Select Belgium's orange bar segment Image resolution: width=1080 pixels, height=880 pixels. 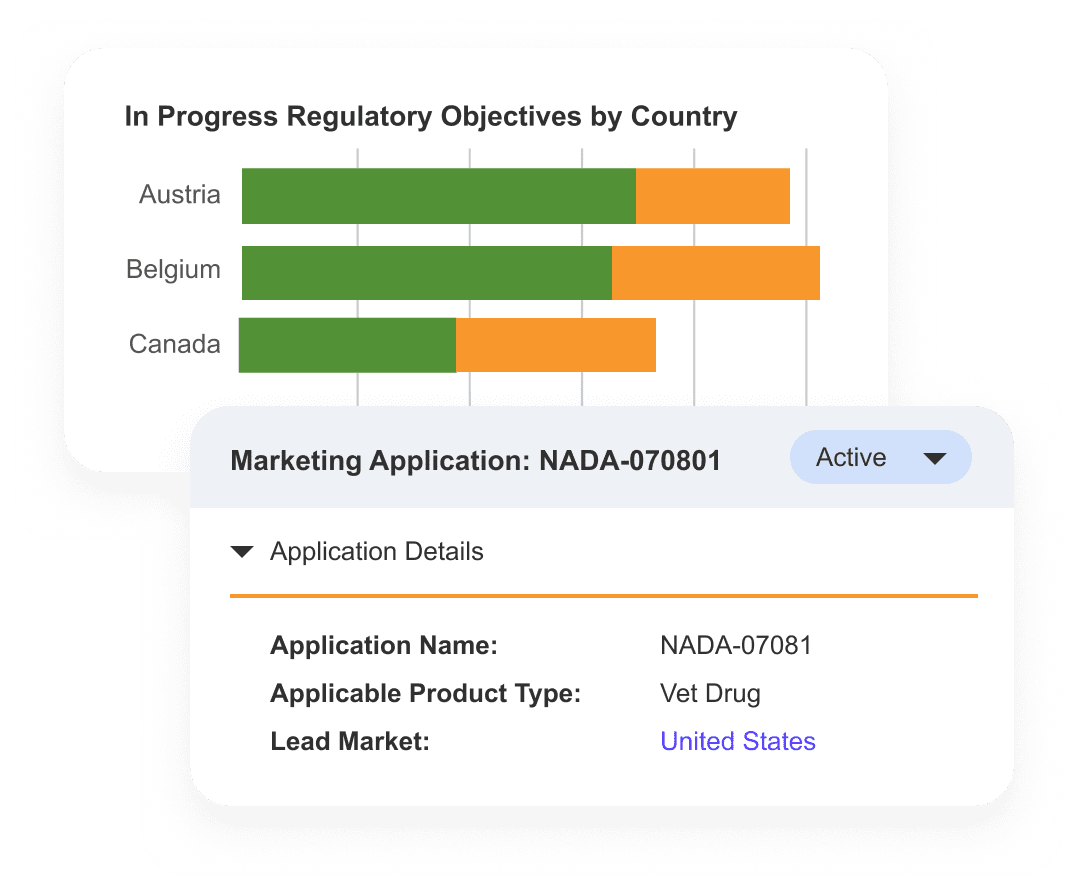coord(716,273)
